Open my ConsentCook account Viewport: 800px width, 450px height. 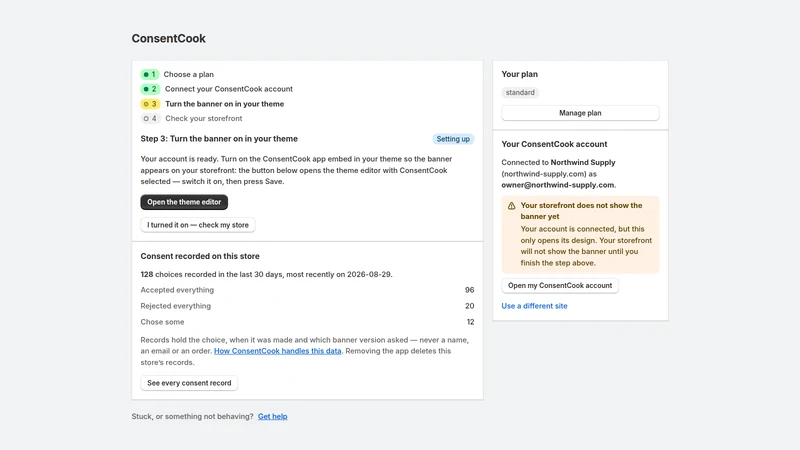[x=560, y=285]
